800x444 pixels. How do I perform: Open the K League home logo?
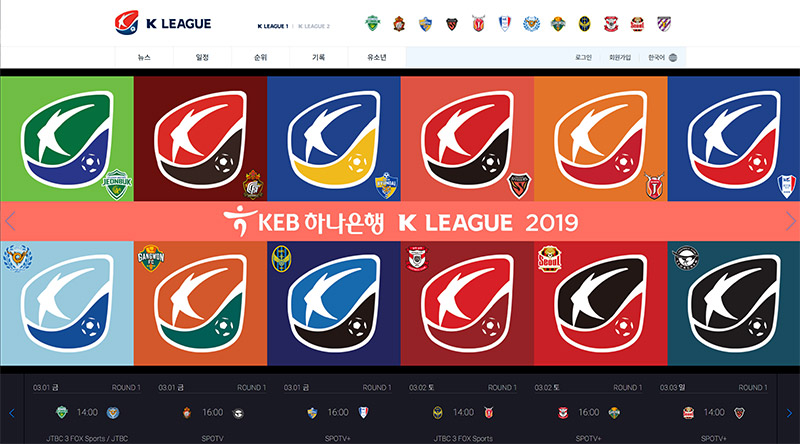[163, 23]
